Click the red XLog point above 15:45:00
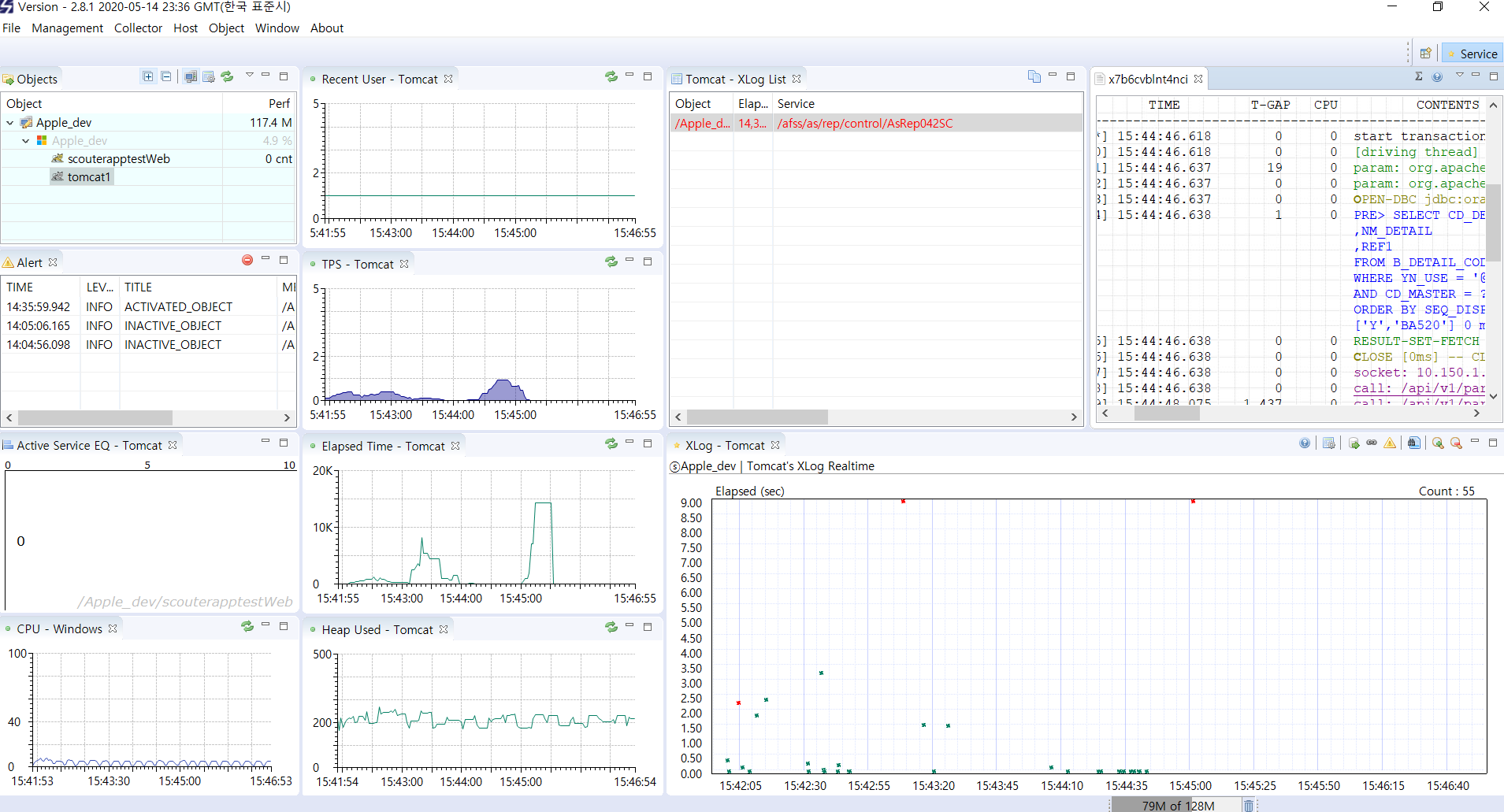The height and width of the screenshot is (812, 1504). click(1193, 501)
